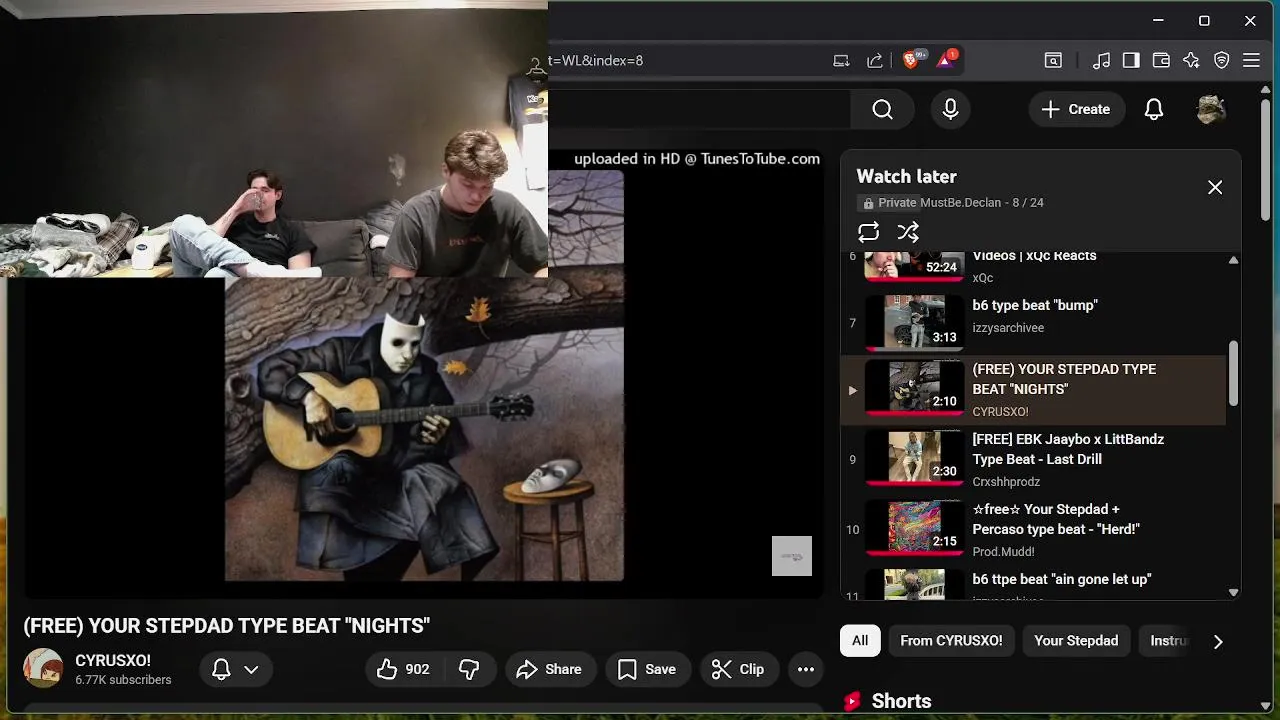Click the share page arrow icon in address bar
This screenshot has width=1280, height=720.
coord(875,60)
